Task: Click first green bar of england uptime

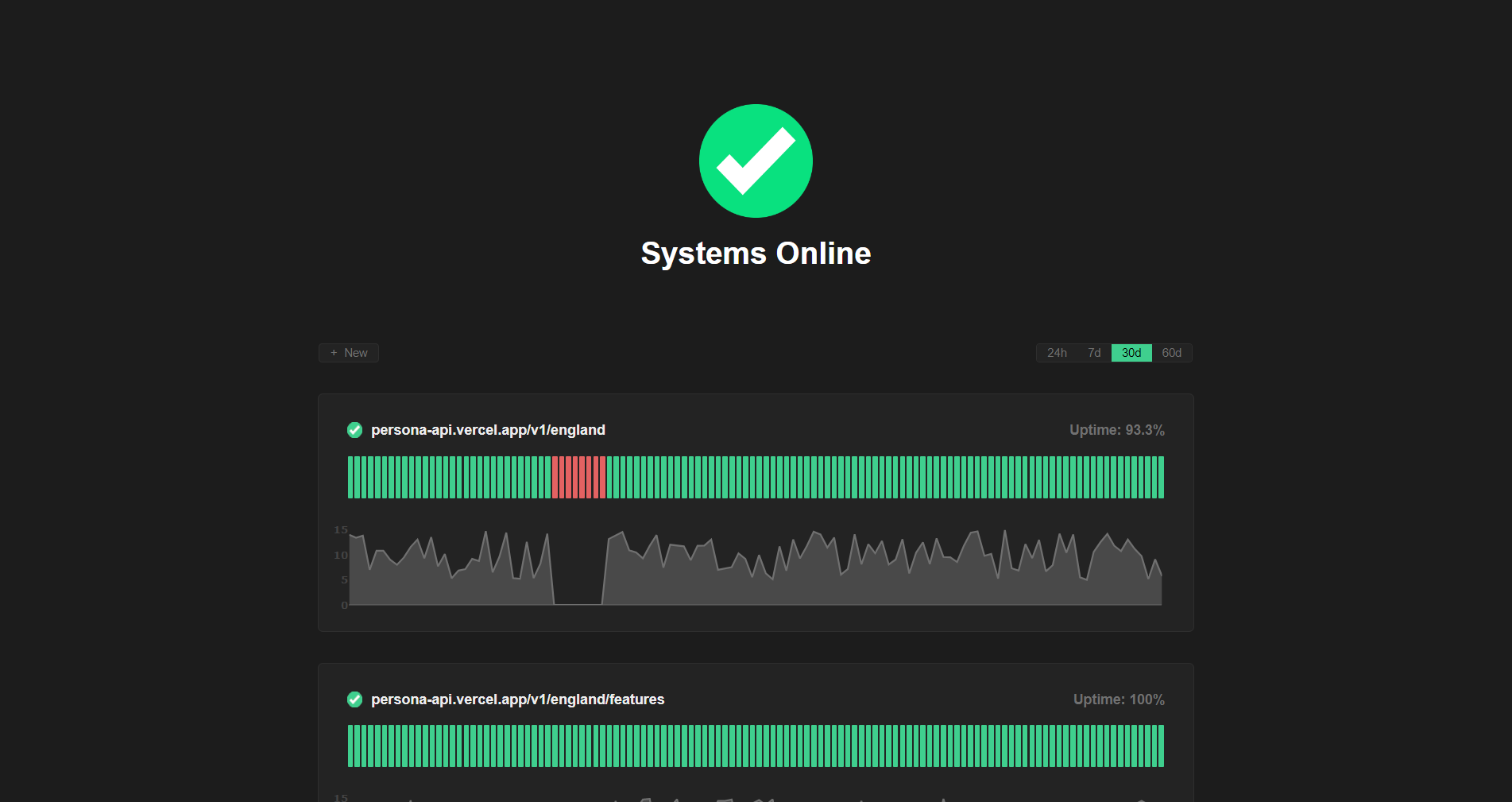Action: pyautogui.click(x=351, y=477)
